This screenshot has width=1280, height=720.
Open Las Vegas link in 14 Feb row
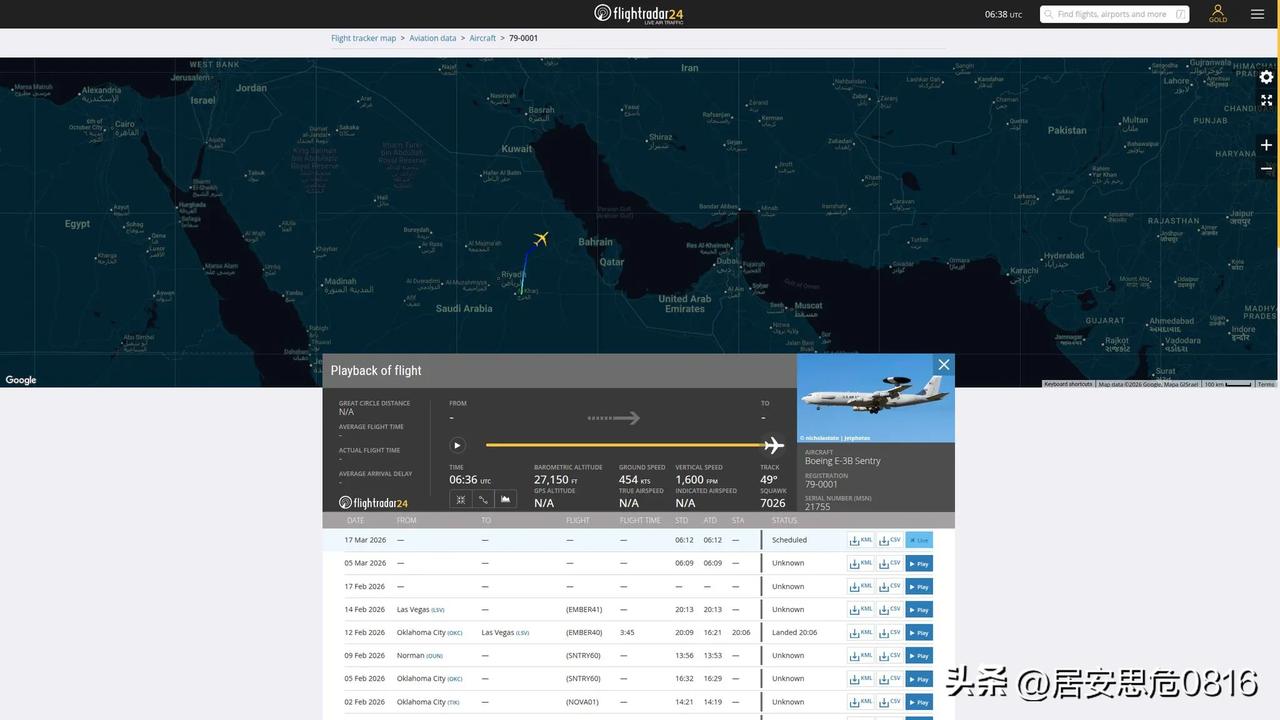(x=421, y=609)
